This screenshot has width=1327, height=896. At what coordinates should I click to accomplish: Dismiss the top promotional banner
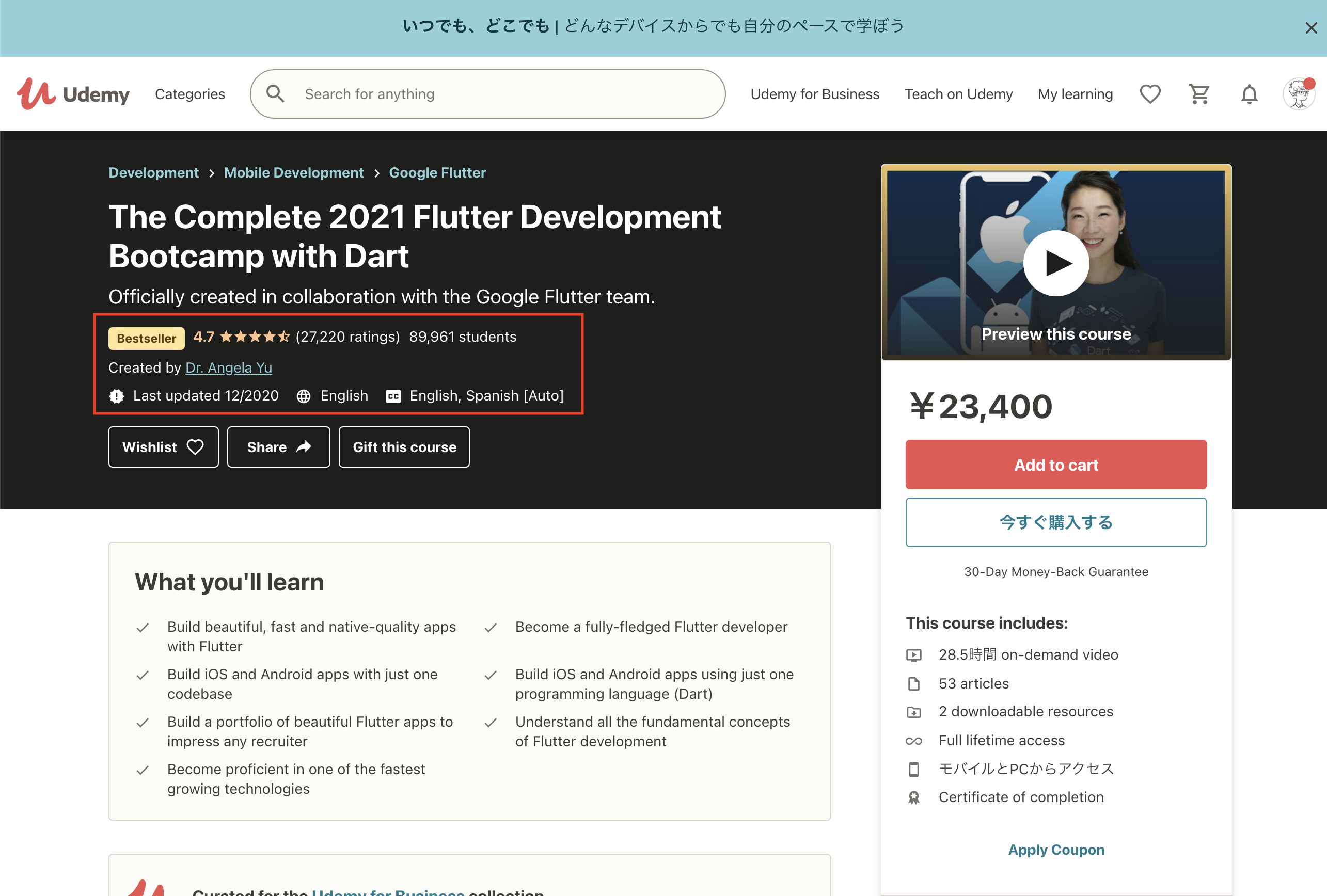click(1310, 28)
